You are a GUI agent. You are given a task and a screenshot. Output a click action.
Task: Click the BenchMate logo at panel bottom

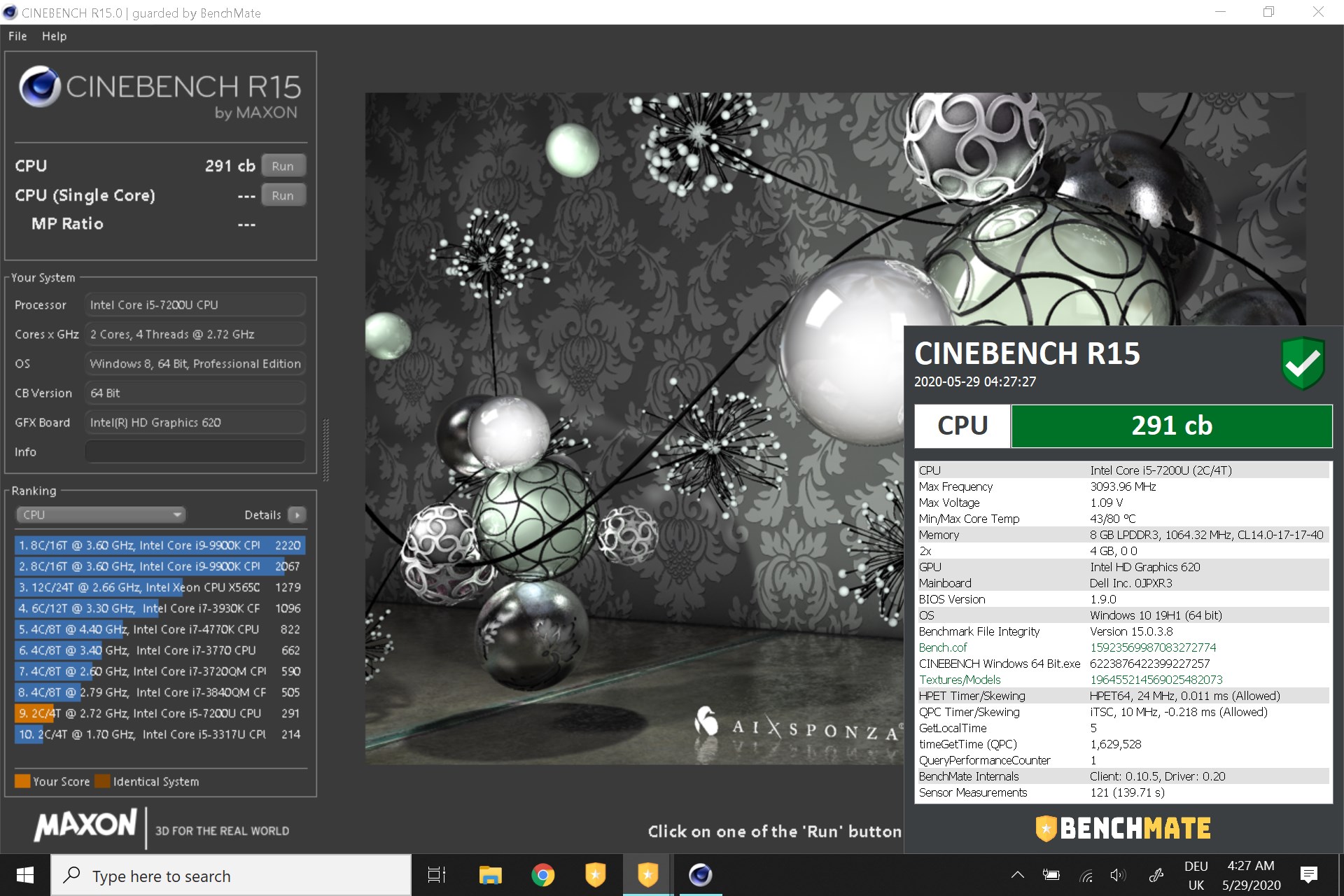tap(1123, 828)
